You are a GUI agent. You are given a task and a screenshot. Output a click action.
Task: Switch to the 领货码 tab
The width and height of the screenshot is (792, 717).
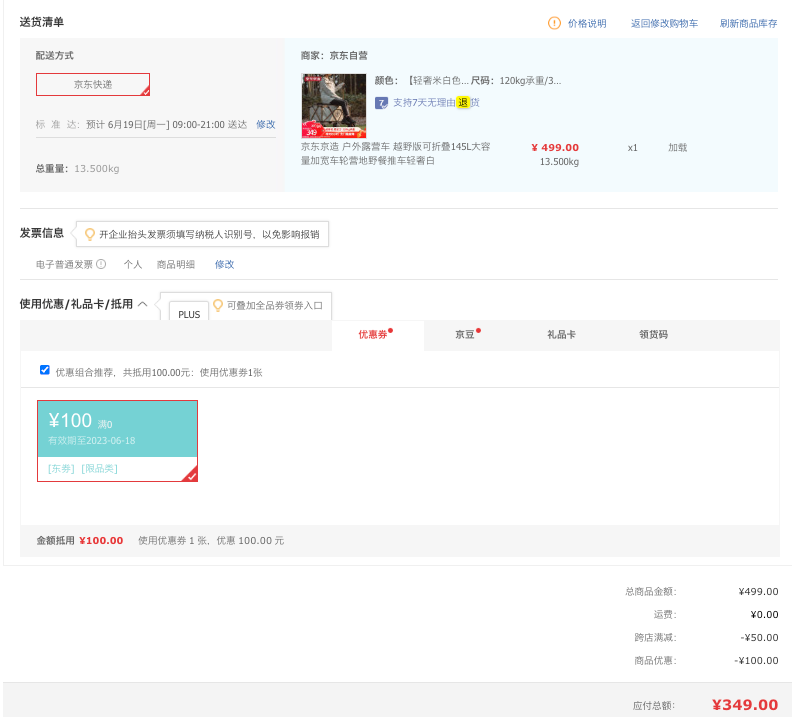tap(653, 335)
